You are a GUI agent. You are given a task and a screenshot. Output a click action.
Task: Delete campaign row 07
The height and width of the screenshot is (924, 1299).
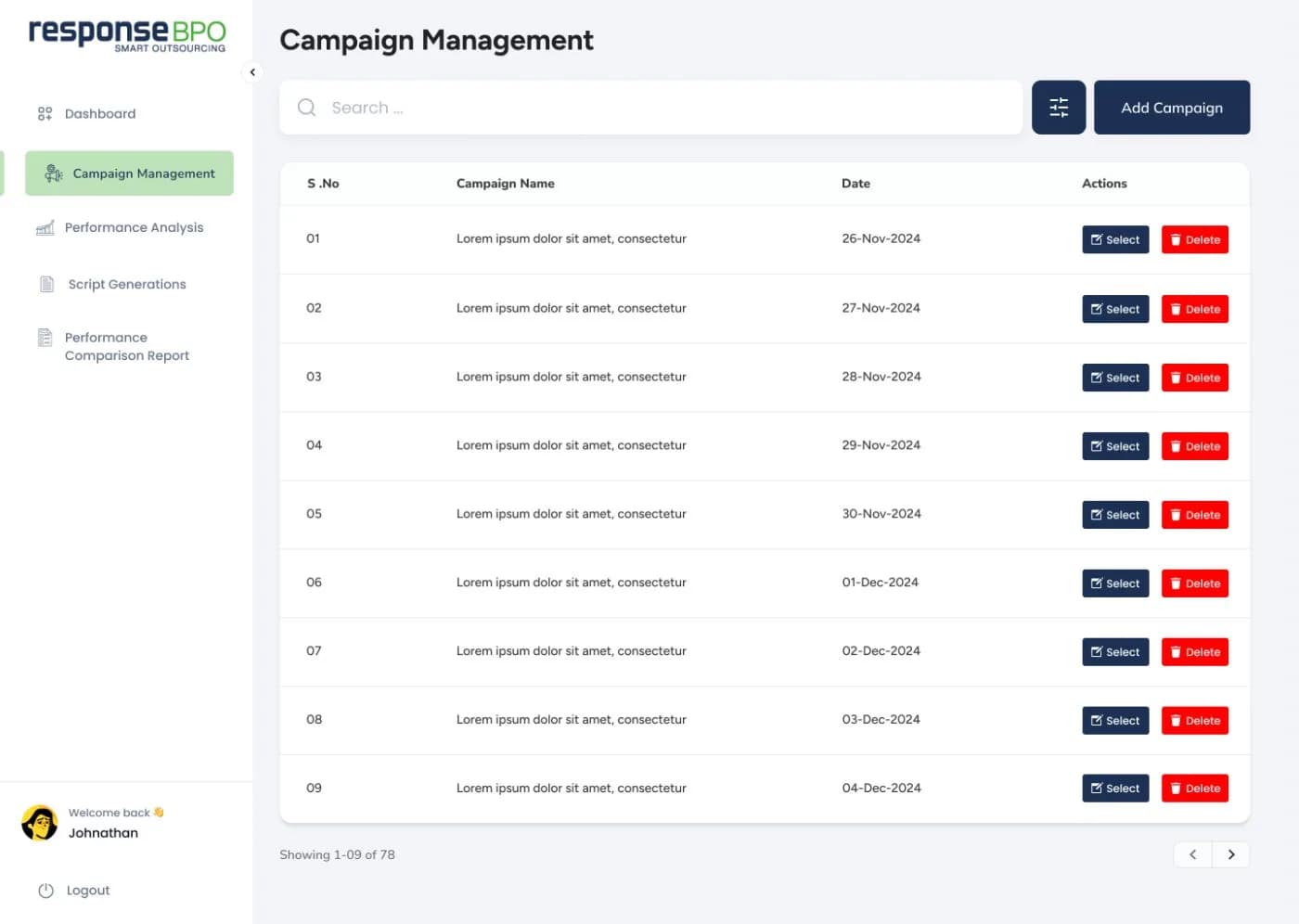(x=1195, y=652)
